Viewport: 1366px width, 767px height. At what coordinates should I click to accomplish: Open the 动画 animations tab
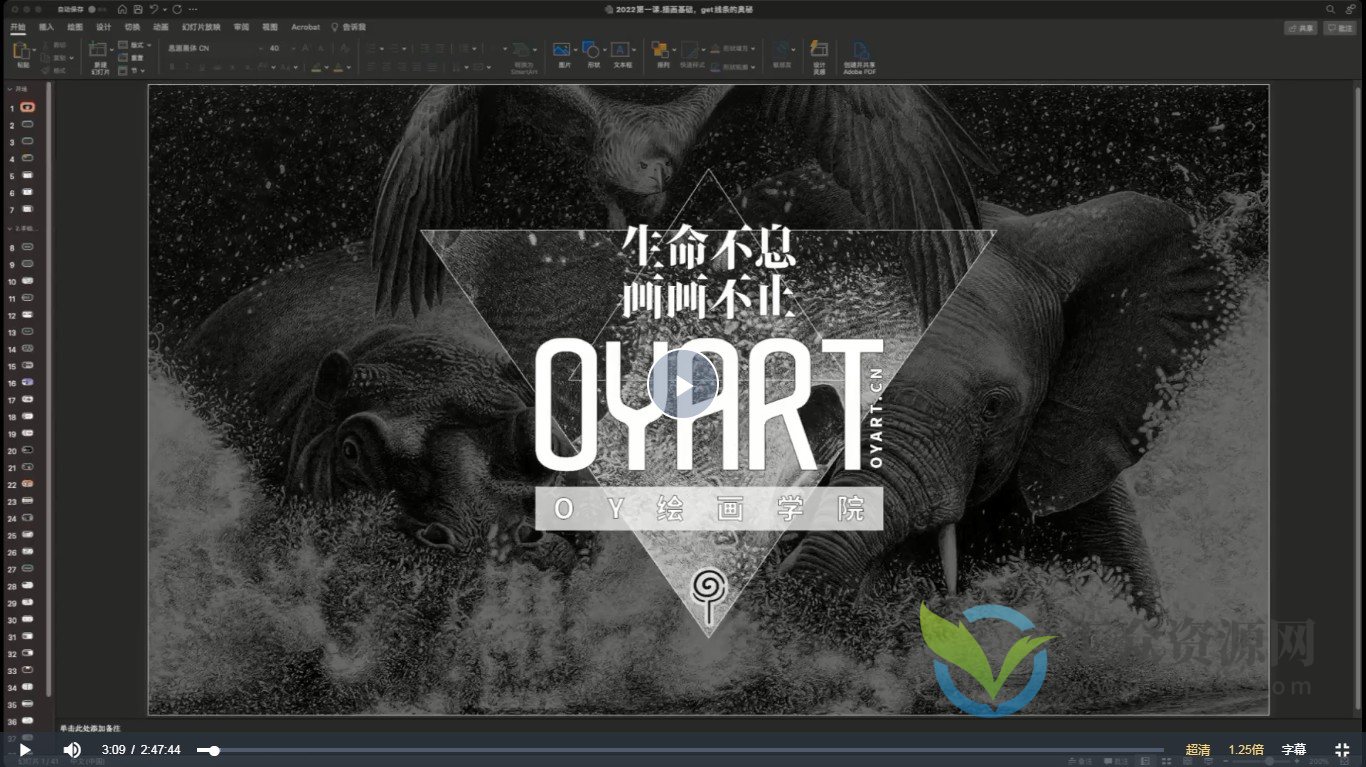pyautogui.click(x=161, y=27)
